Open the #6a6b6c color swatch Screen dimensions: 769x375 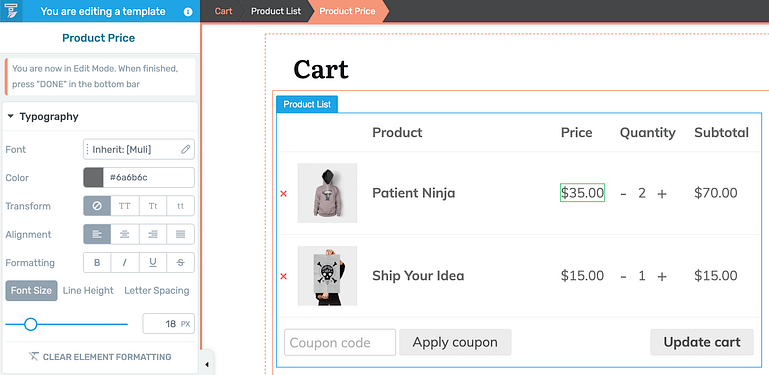(93, 177)
